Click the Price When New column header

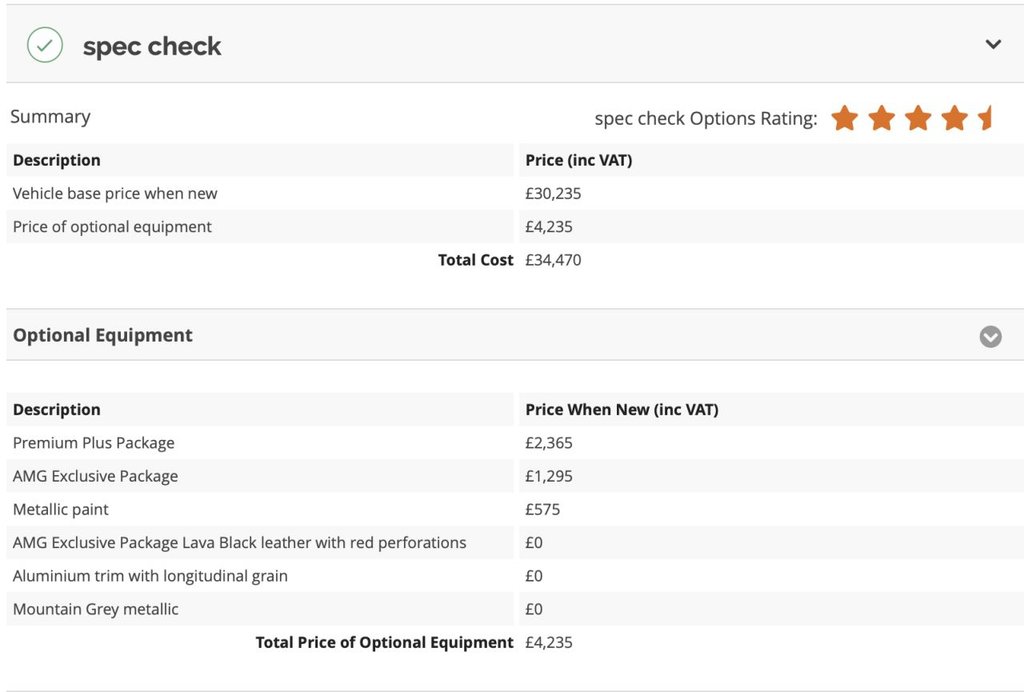(x=622, y=409)
